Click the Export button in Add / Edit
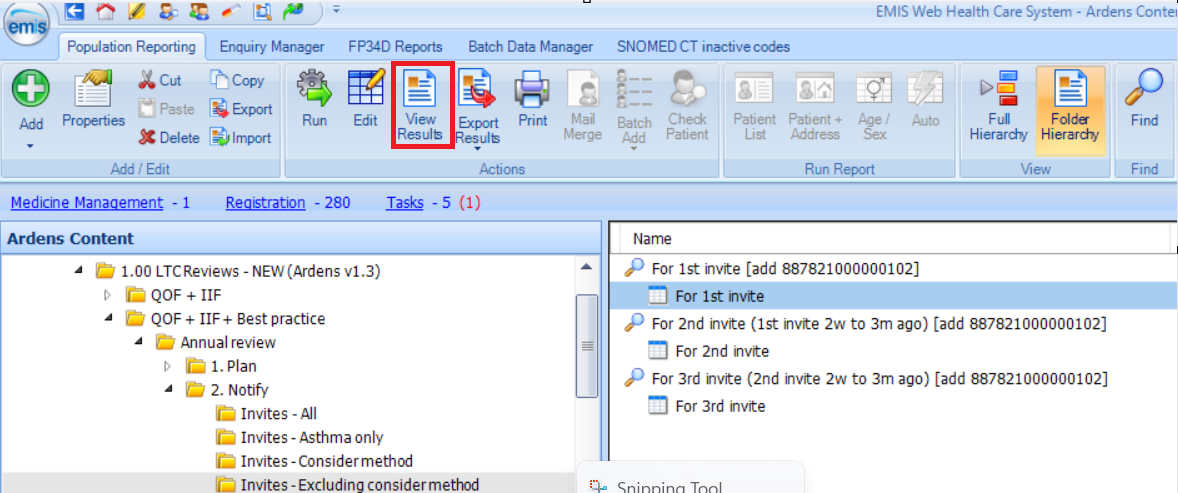This screenshot has height=493, width=1178. (x=241, y=109)
